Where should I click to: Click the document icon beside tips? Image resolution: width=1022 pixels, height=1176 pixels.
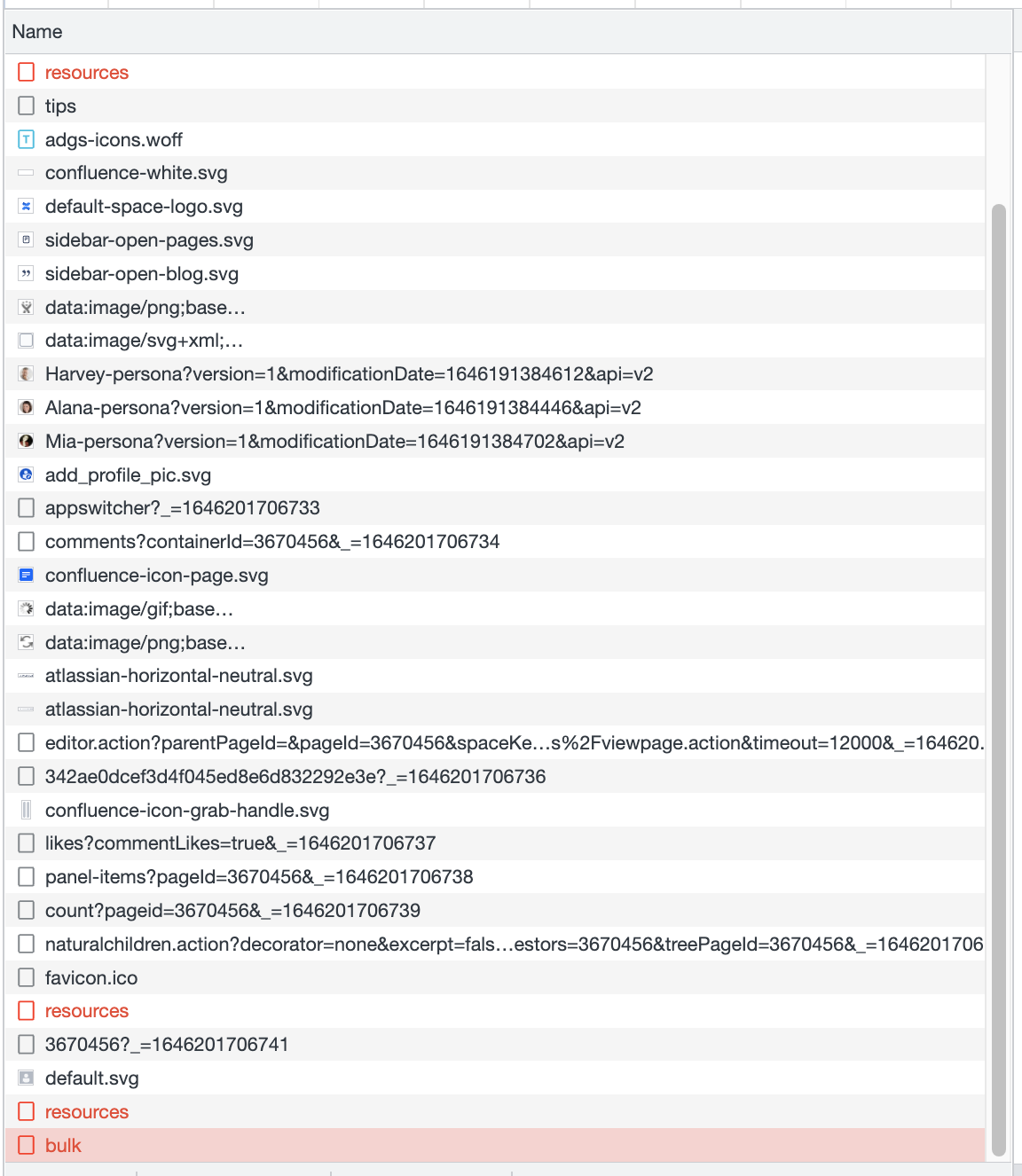(x=27, y=106)
